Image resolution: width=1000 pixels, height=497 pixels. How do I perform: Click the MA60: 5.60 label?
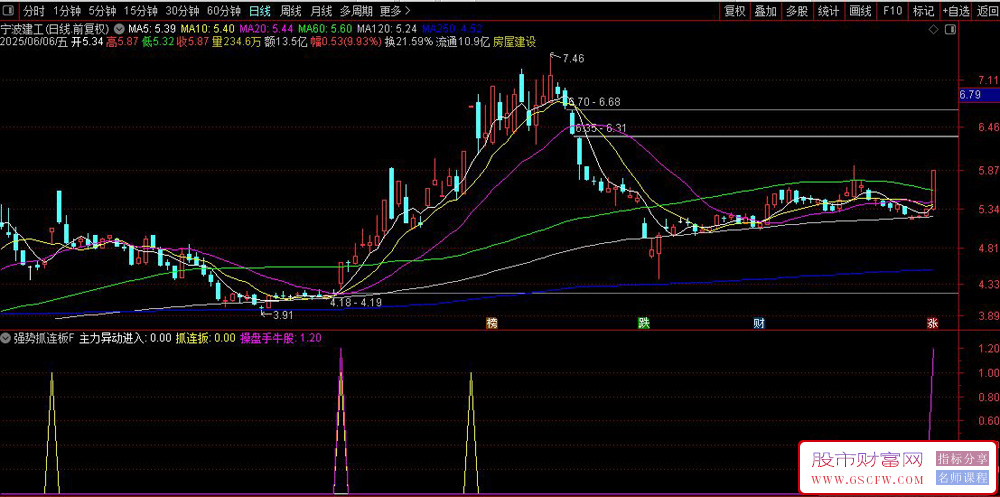point(325,29)
